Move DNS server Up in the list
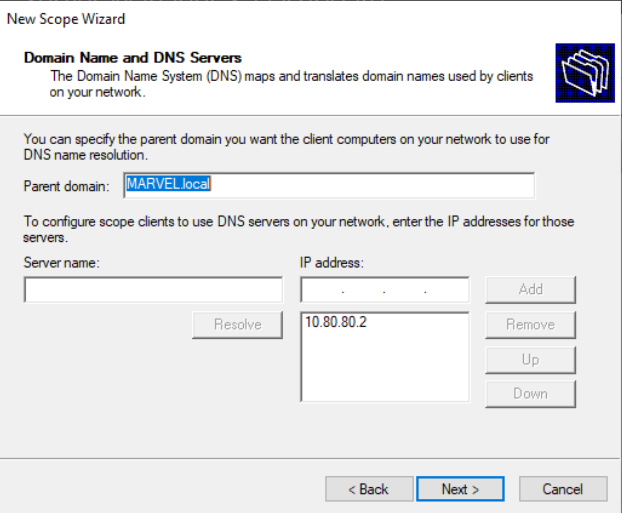Screen dimensions: 622x513 pyautogui.click(x=530, y=359)
